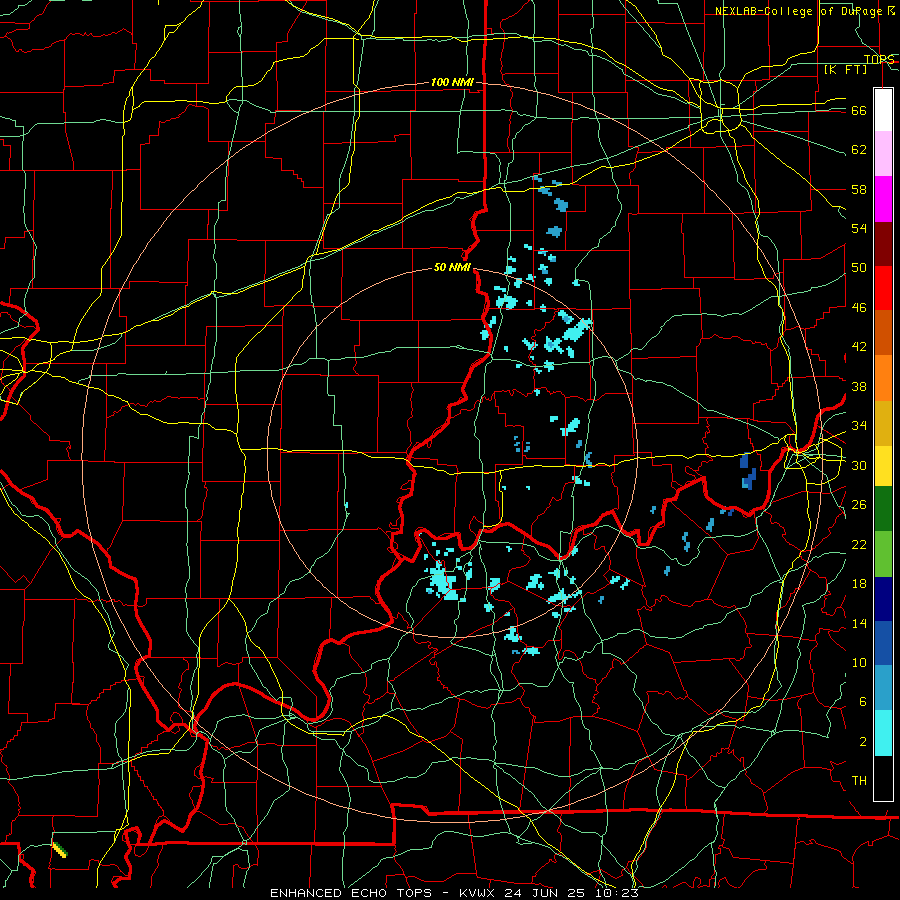
Task: Click the "NEXLAB-College of DuPage" header text
Action: click(x=797, y=11)
